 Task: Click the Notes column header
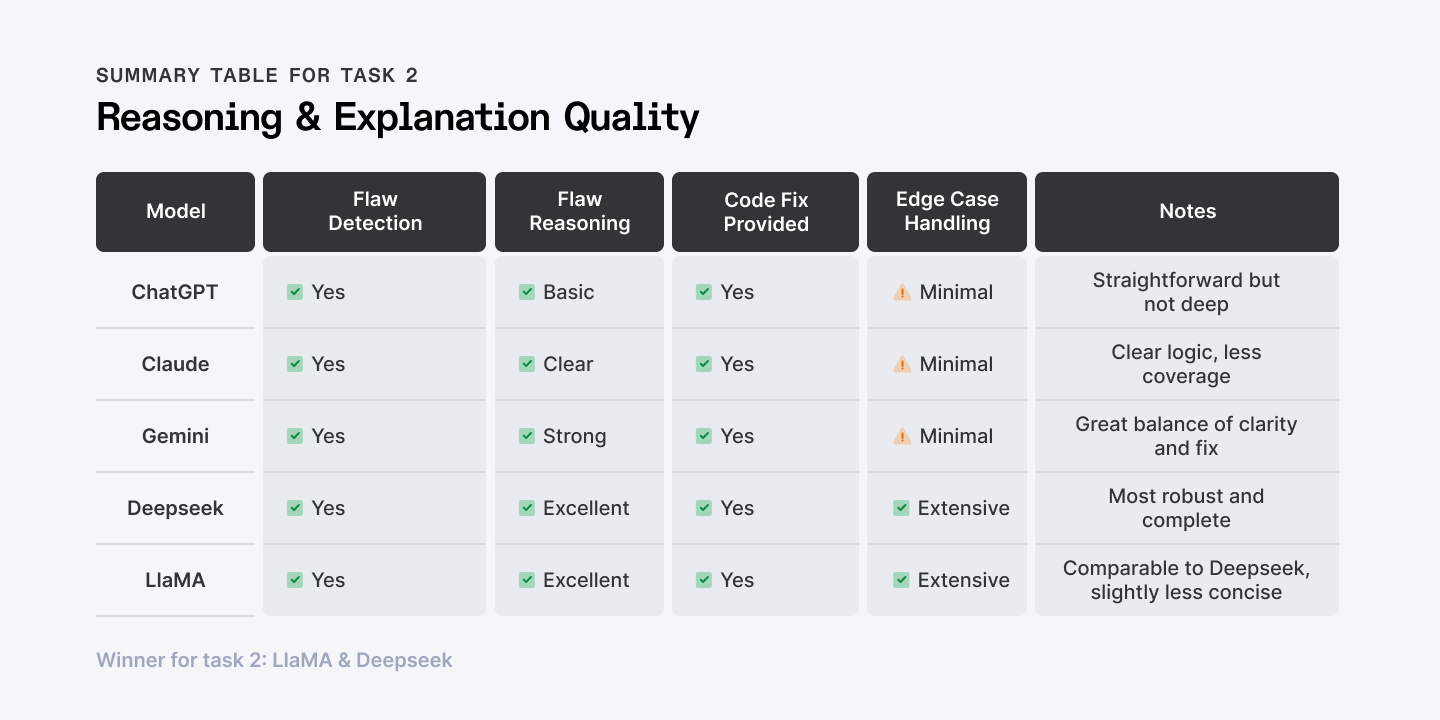click(x=1187, y=212)
